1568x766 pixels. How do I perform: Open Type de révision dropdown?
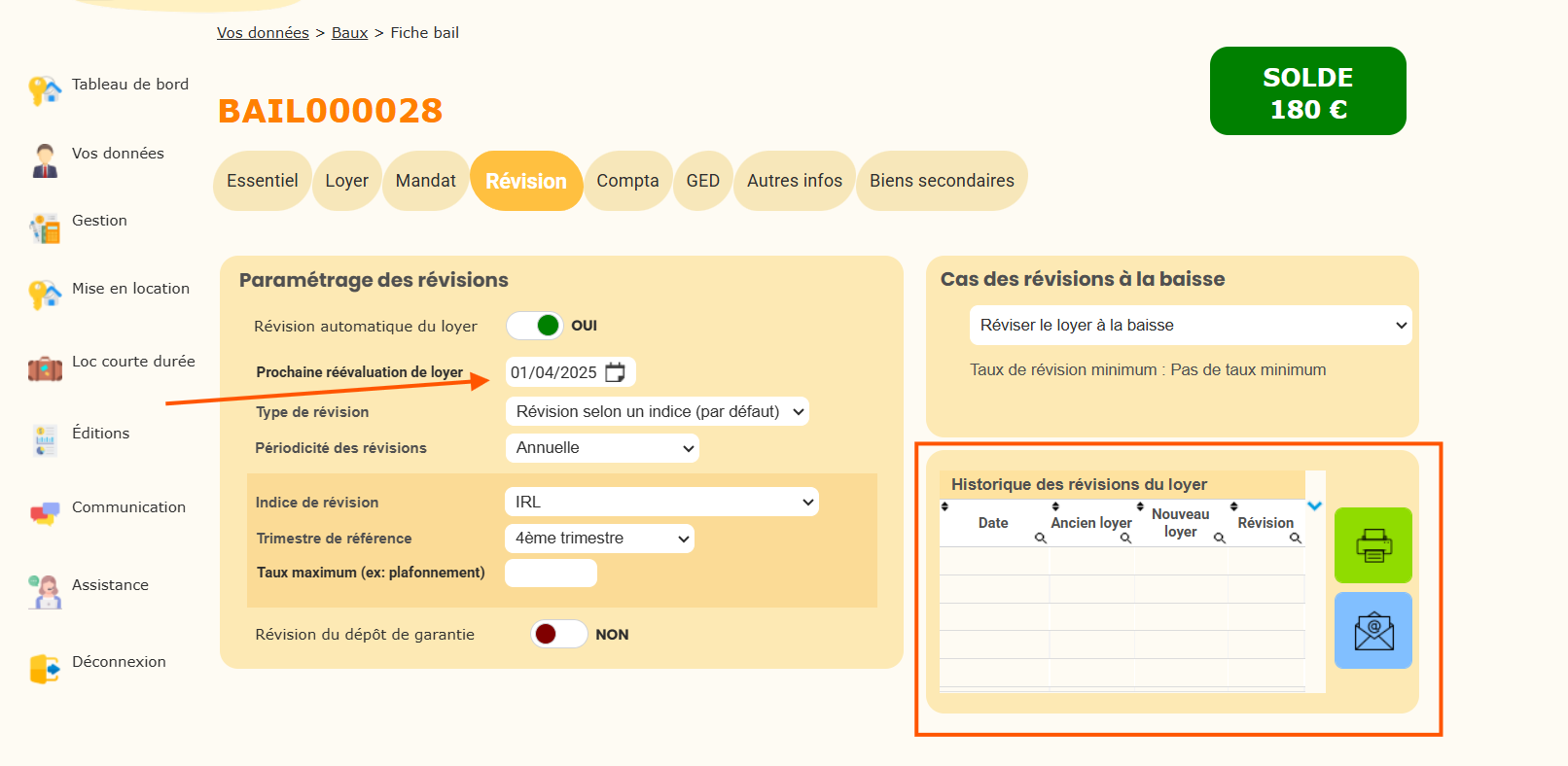pos(658,411)
